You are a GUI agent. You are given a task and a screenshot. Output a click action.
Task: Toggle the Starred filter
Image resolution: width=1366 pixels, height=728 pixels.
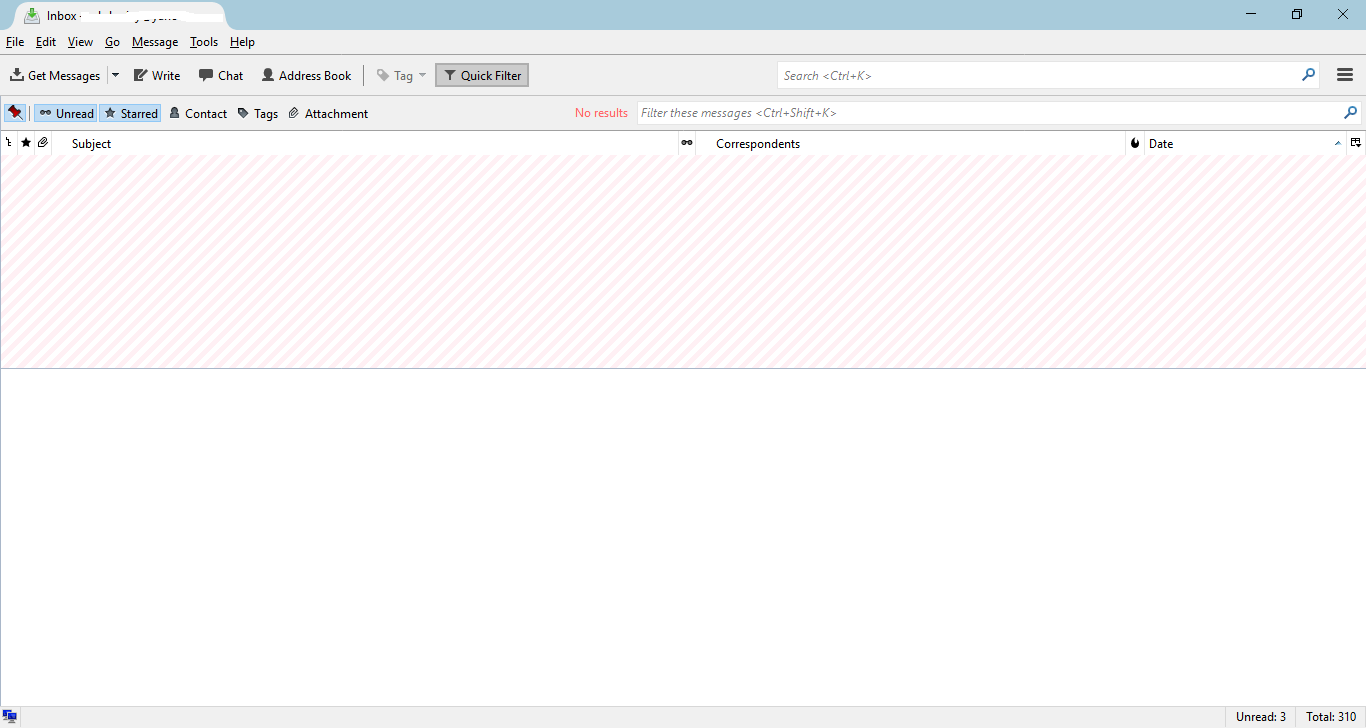point(130,113)
